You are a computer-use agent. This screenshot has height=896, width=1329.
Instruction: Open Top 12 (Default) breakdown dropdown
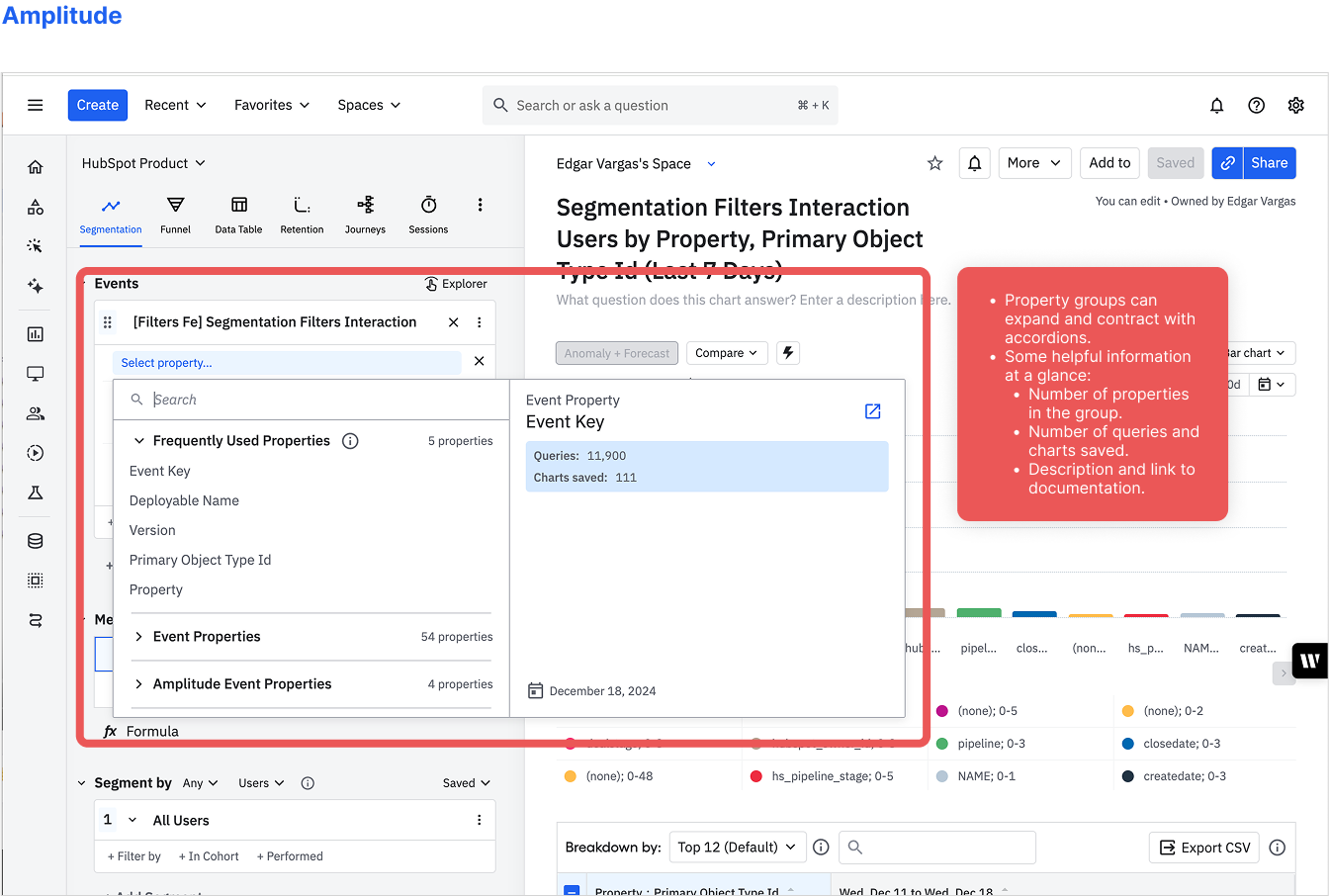(x=737, y=848)
